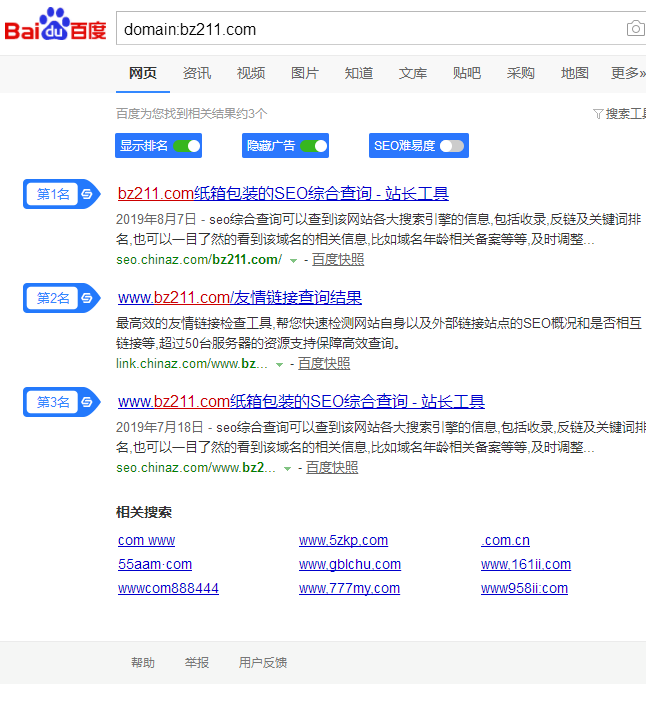Screen dimensions: 646x701
Task: Open the 更多 menu
Action: click(628, 73)
